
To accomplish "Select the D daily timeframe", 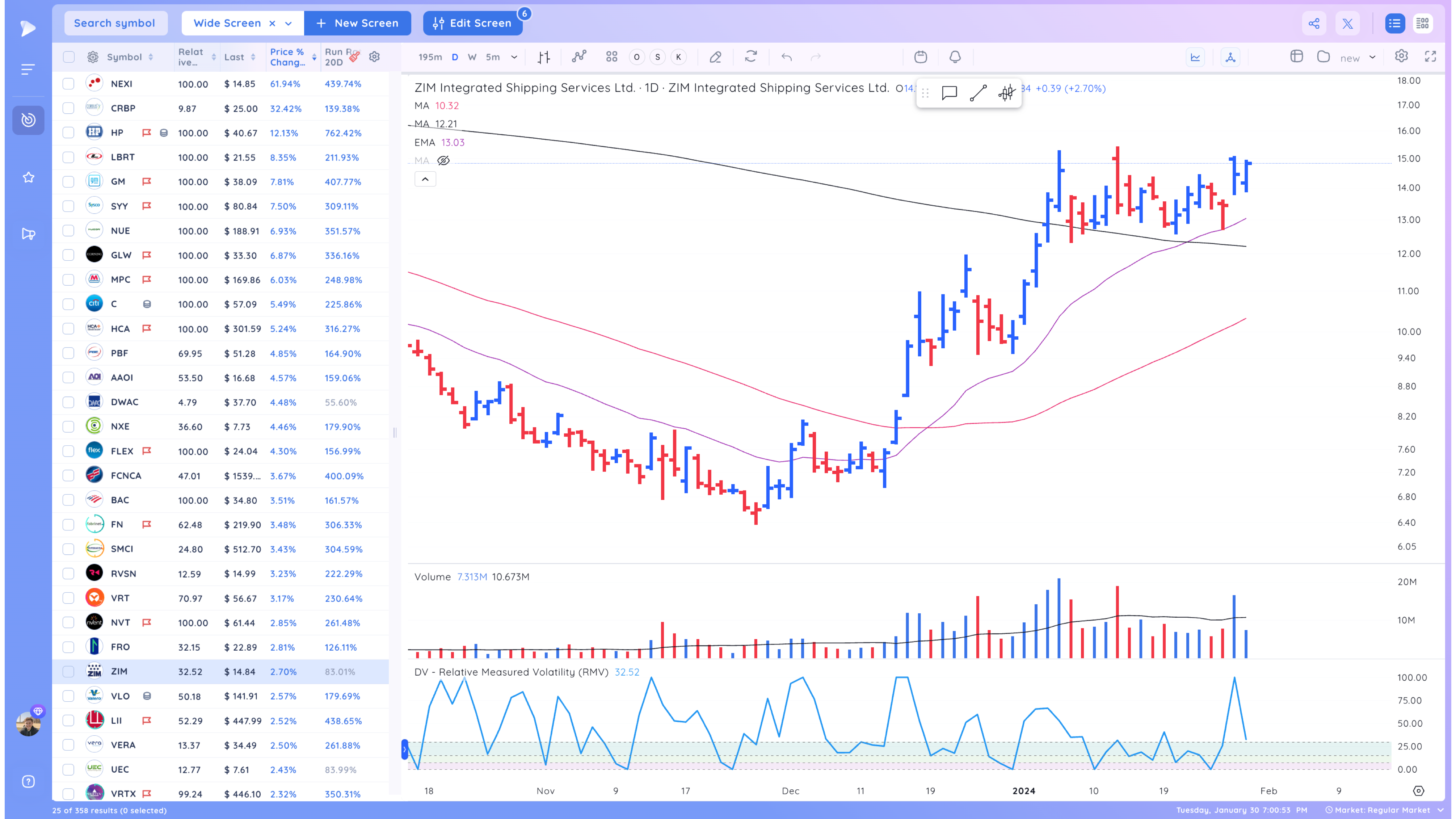I will (x=455, y=57).
